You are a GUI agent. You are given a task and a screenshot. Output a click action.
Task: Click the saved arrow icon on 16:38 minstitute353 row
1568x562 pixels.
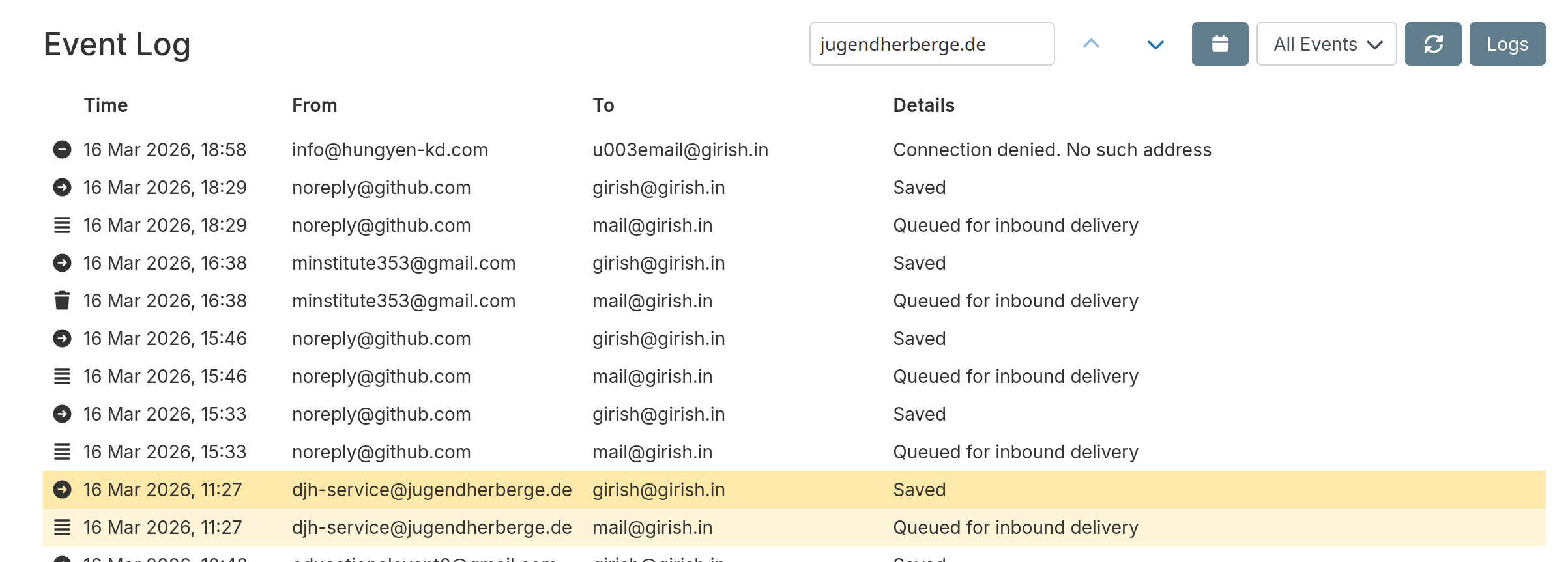point(62,263)
